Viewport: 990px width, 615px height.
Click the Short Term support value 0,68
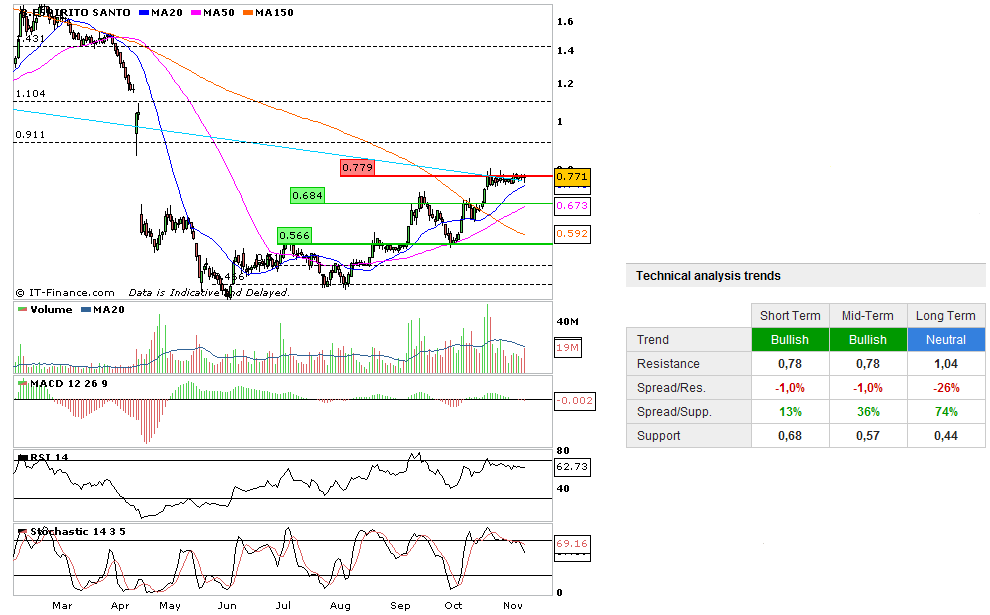[790, 436]
